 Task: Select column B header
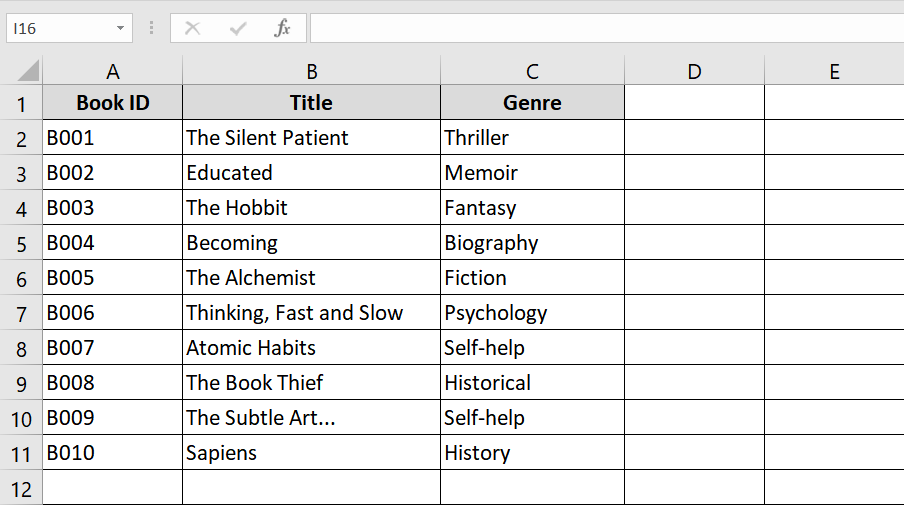[x=311, y=71]
